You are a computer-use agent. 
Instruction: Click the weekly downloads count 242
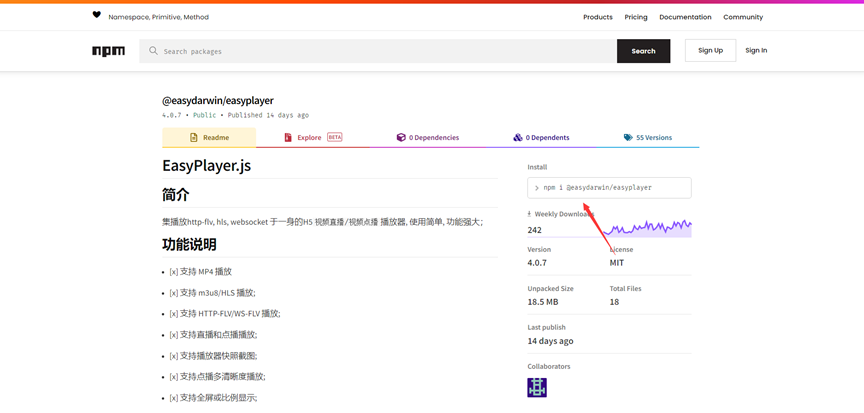[534, 230]
